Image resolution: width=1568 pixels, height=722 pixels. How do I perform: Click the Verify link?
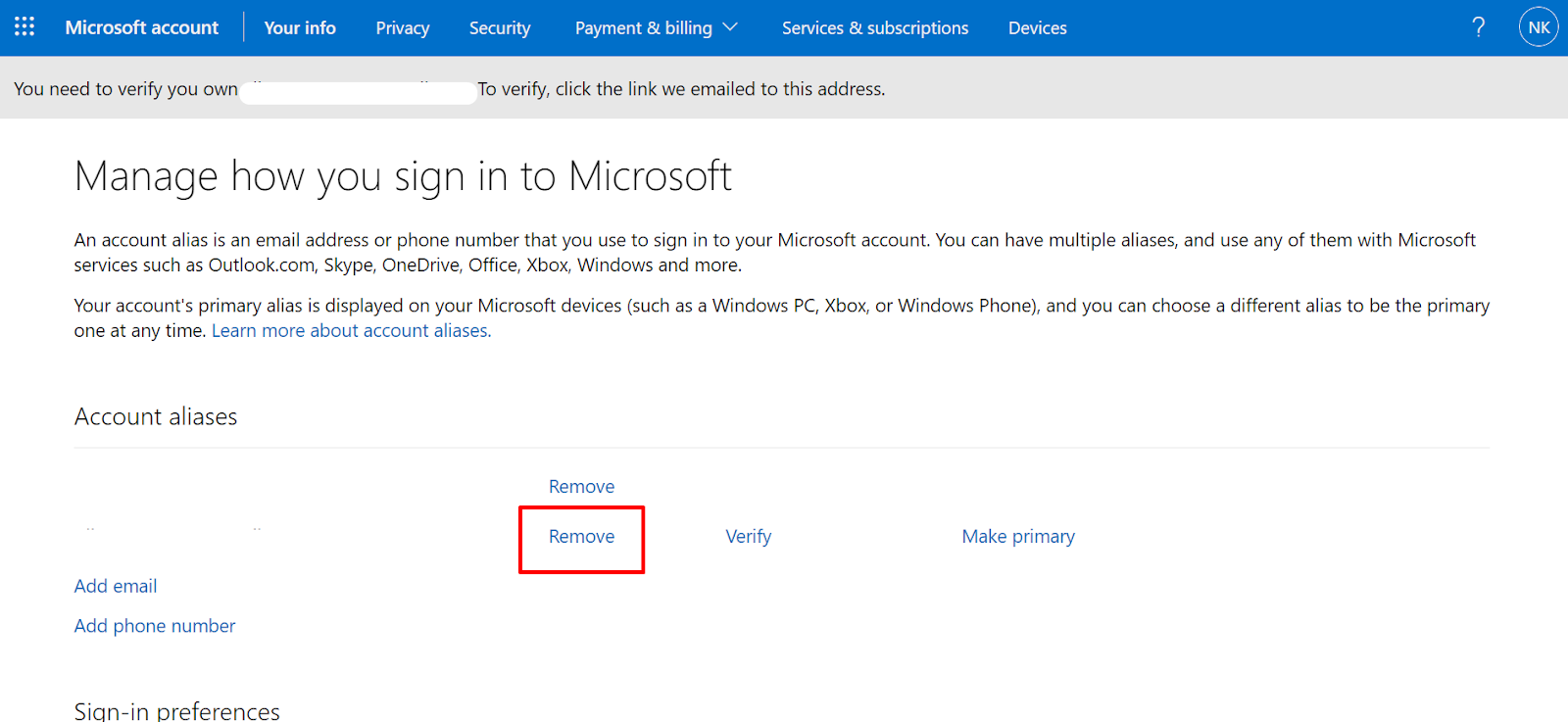click(x=749, y=537)
